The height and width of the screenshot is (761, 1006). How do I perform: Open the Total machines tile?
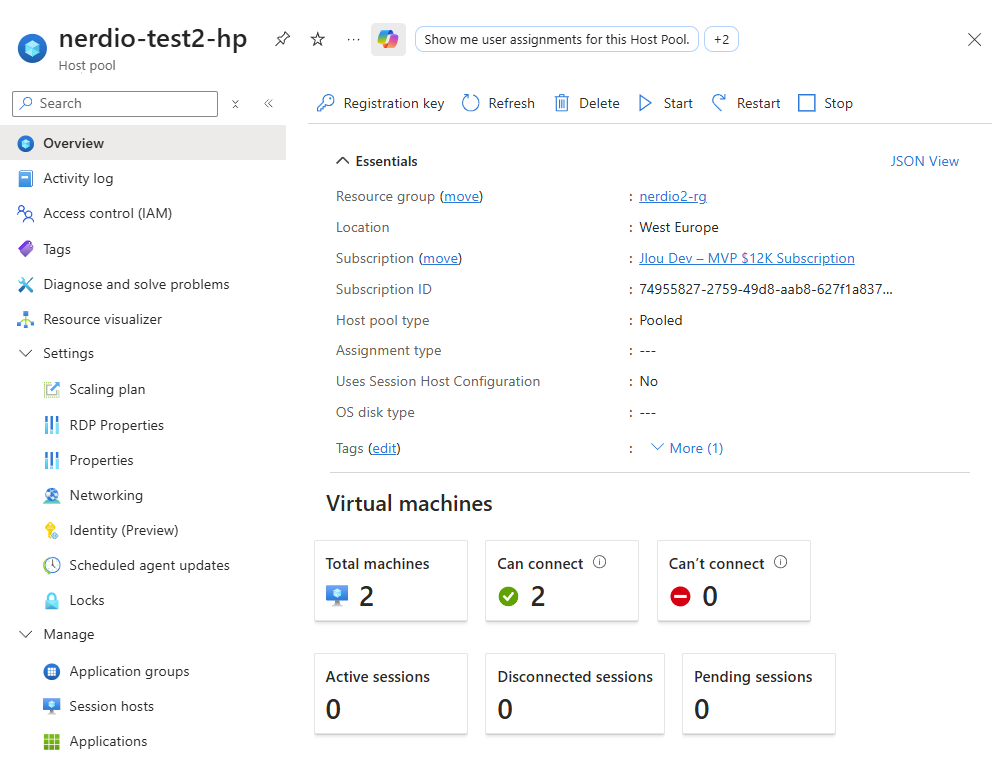(391, 581)
